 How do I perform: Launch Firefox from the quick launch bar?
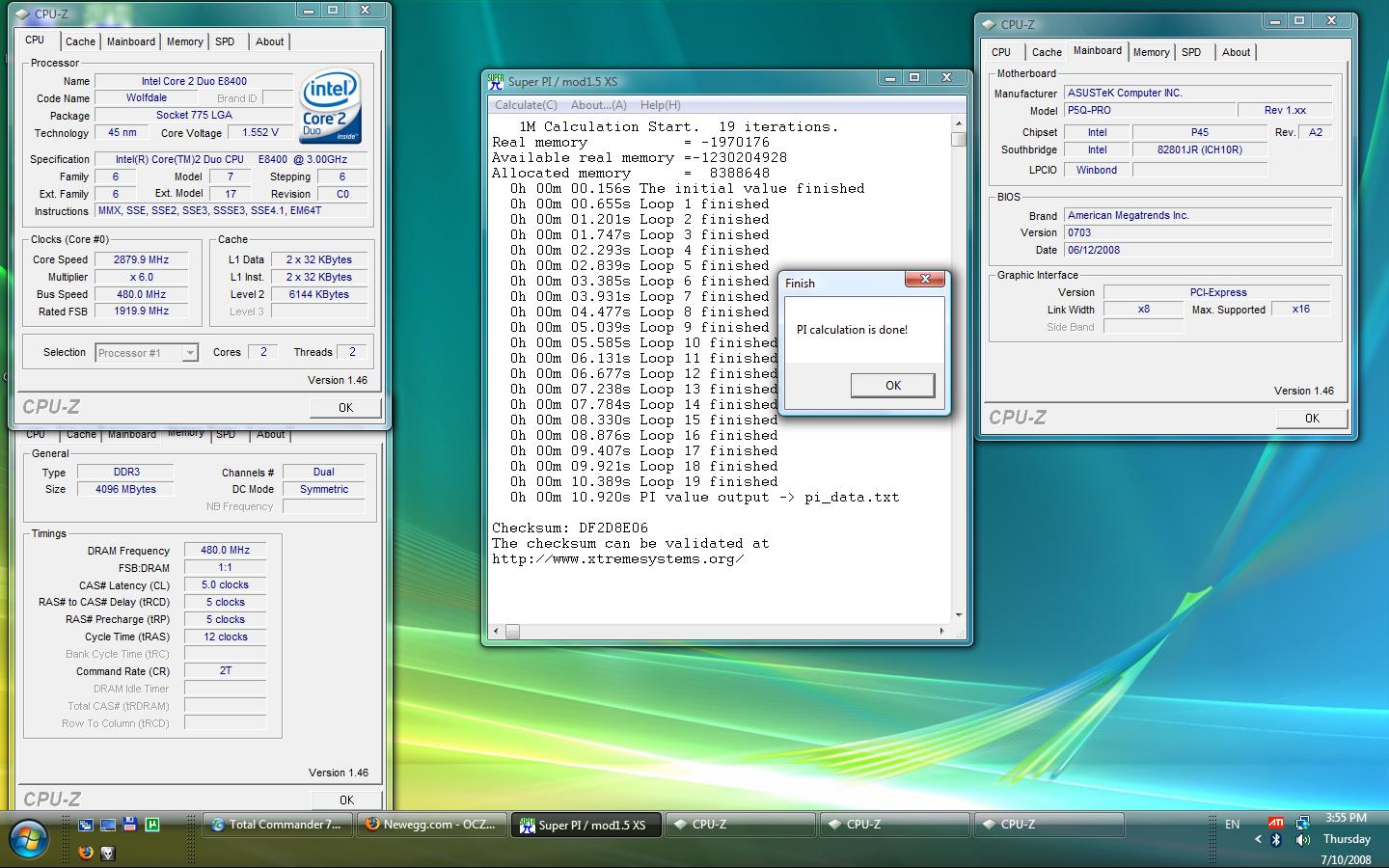(x=86, y=852)
